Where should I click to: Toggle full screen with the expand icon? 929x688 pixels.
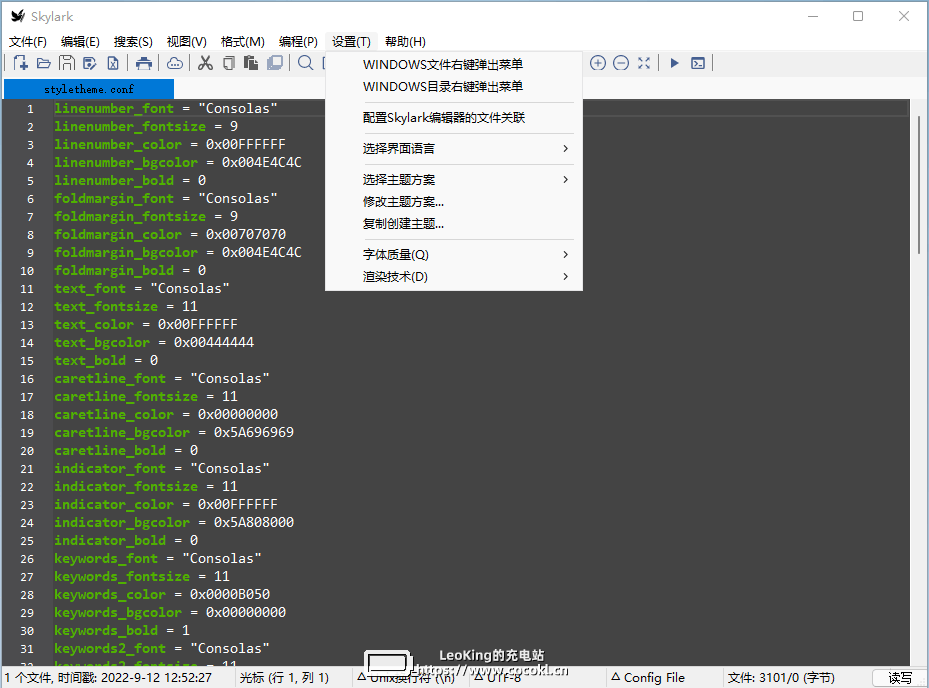click(x=644, y=63)
